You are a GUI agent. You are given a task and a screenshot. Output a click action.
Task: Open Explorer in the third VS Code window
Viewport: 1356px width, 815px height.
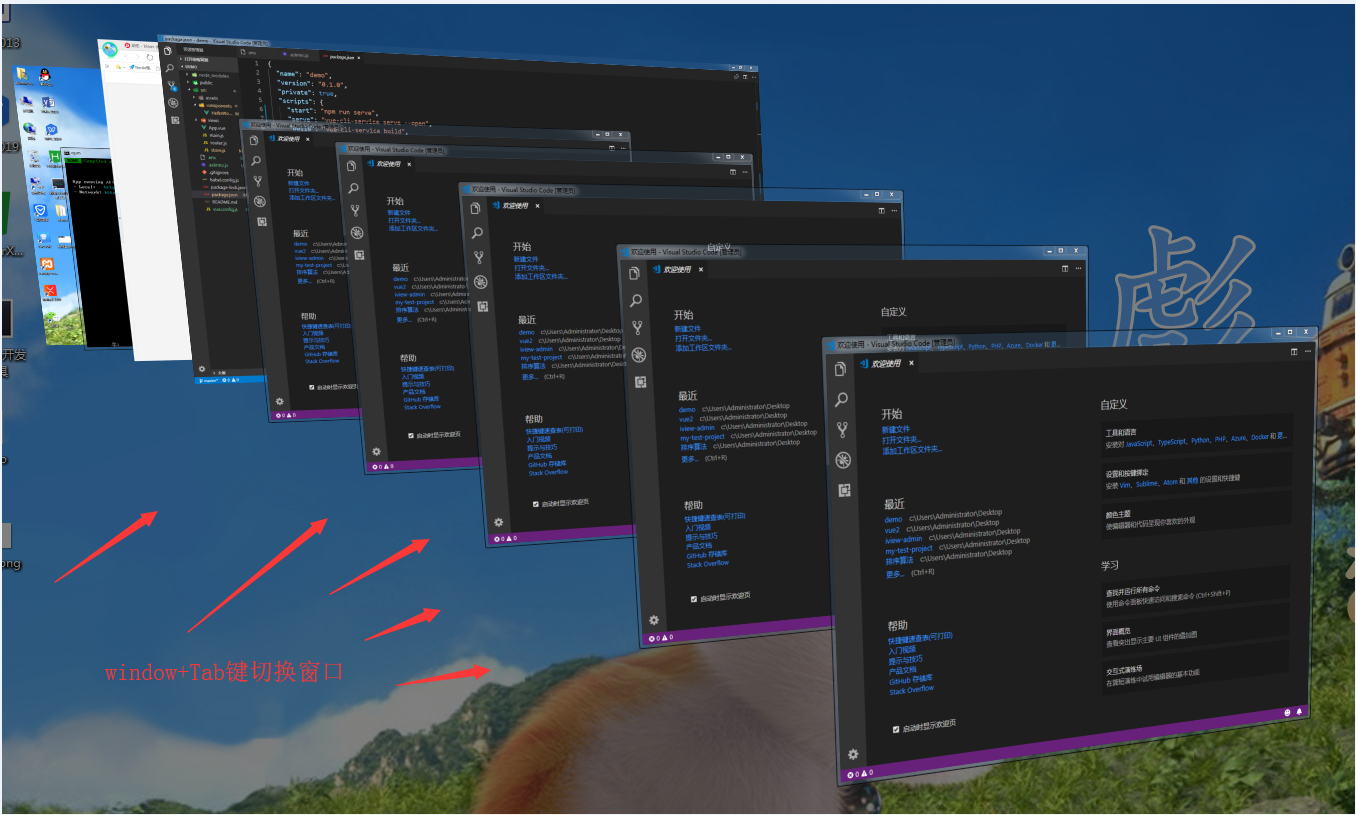click(475, 207)
